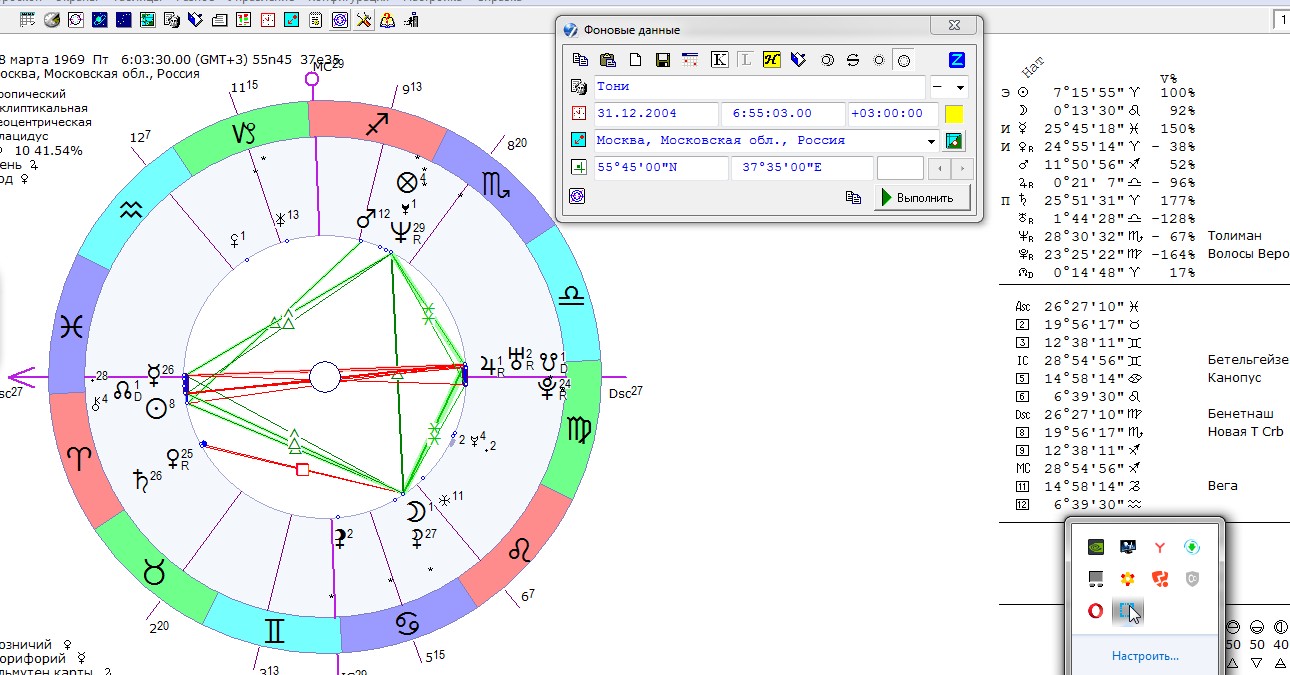Open the map picker icon beside place
The image size is (1290, 675).
pyautogui.click(x=954, y=141)
